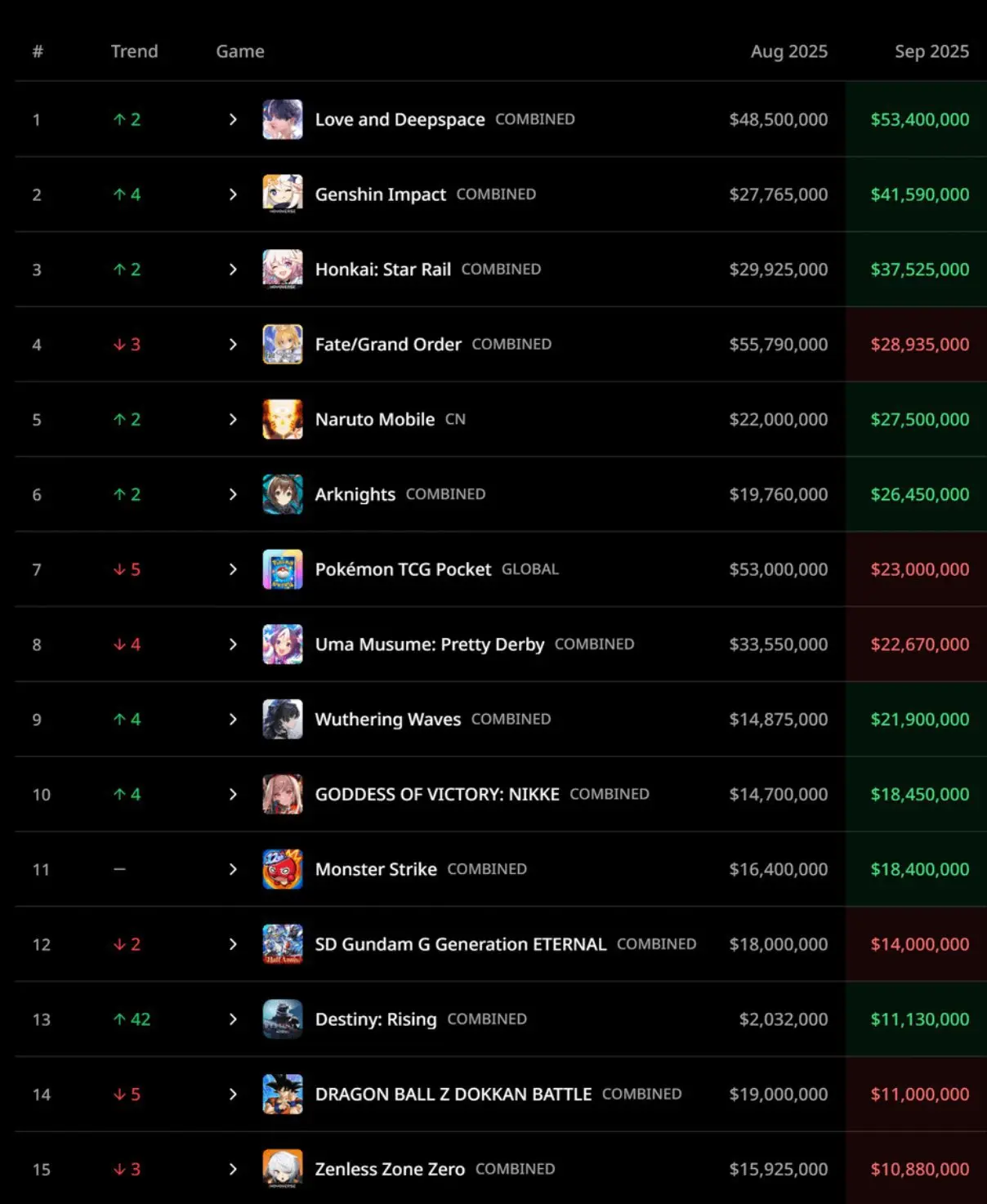The width and height of the screenshot is (987, 1204).
Task: Select the Zenless Zone Zero icon
Action: point(283,1169)
